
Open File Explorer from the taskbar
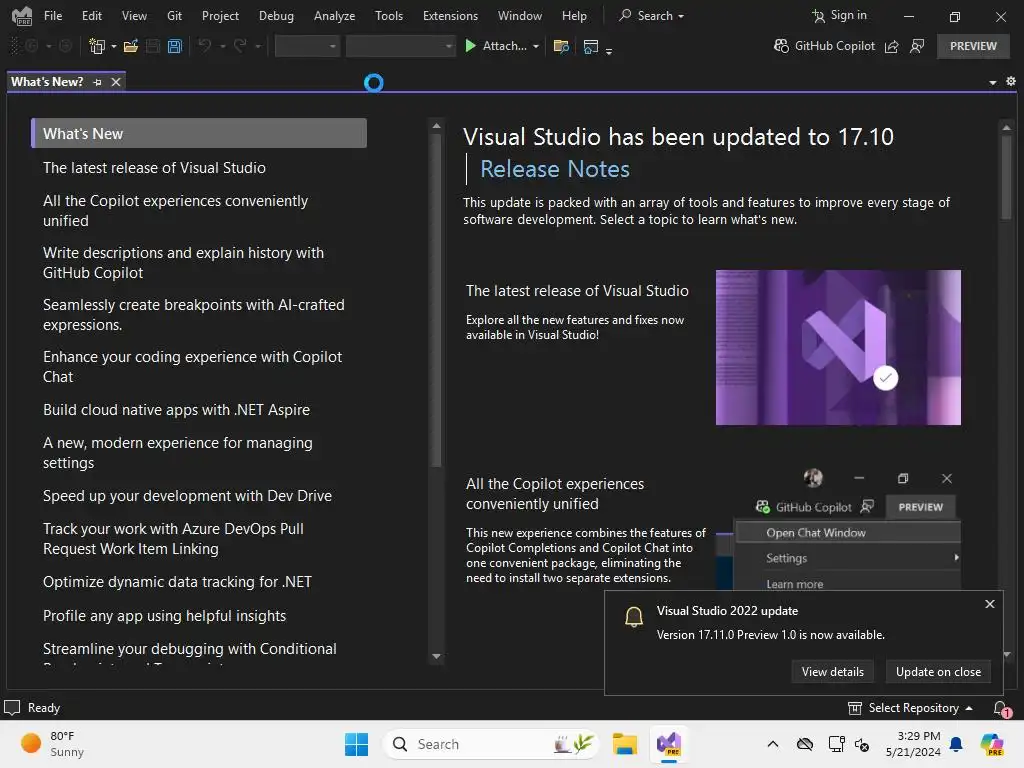pos(624,744)
